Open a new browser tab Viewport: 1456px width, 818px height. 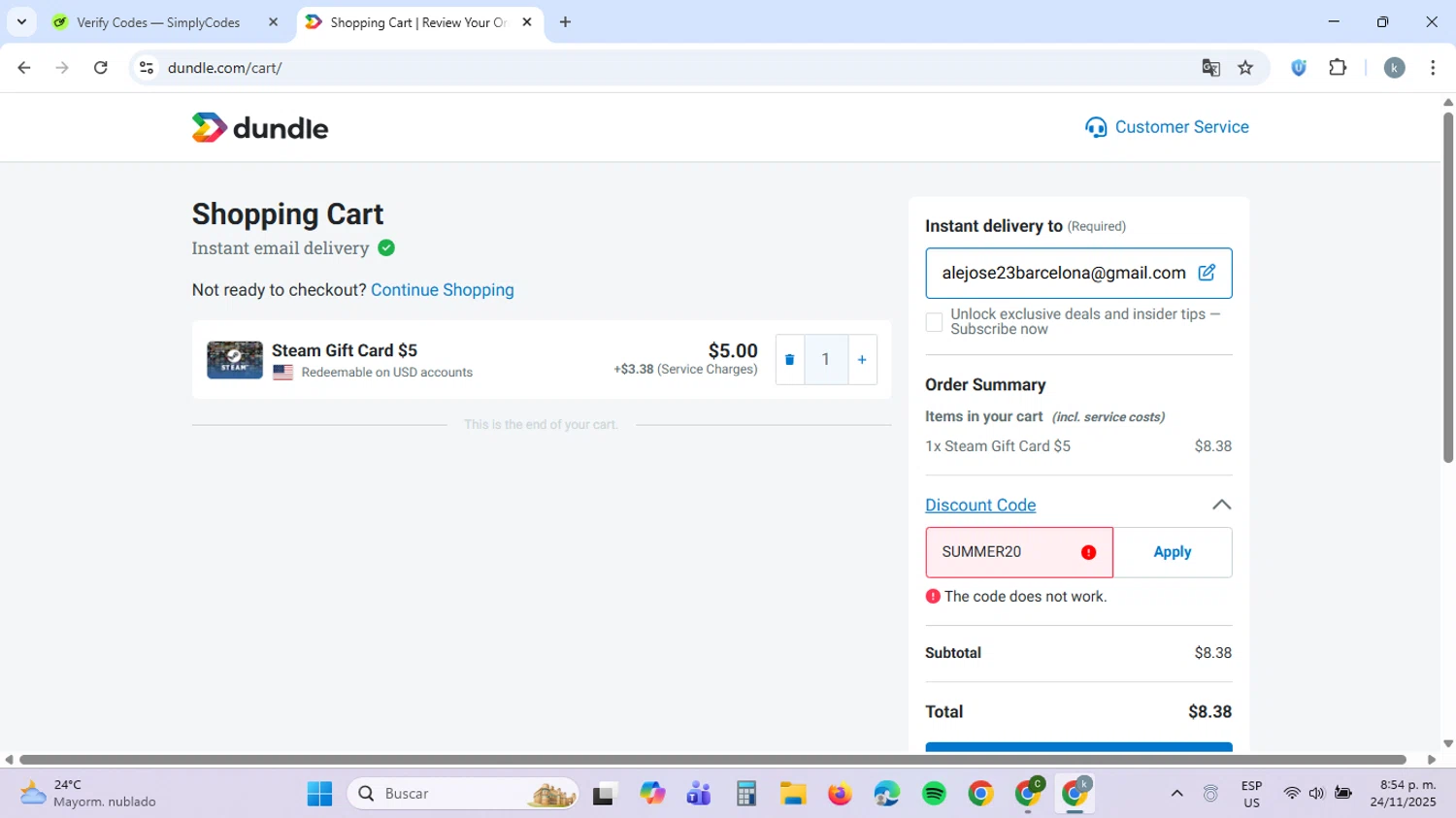coord(565,22)
